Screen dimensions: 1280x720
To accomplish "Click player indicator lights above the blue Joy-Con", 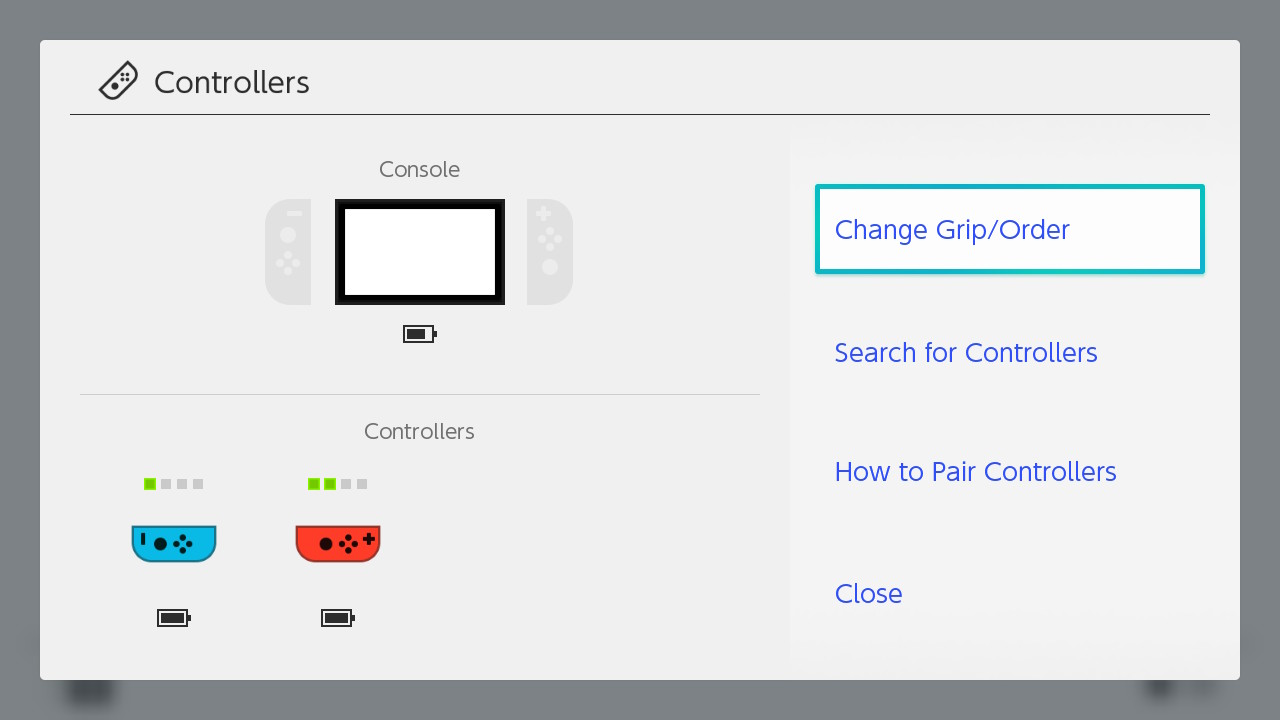I will click(x=174, y=484).
